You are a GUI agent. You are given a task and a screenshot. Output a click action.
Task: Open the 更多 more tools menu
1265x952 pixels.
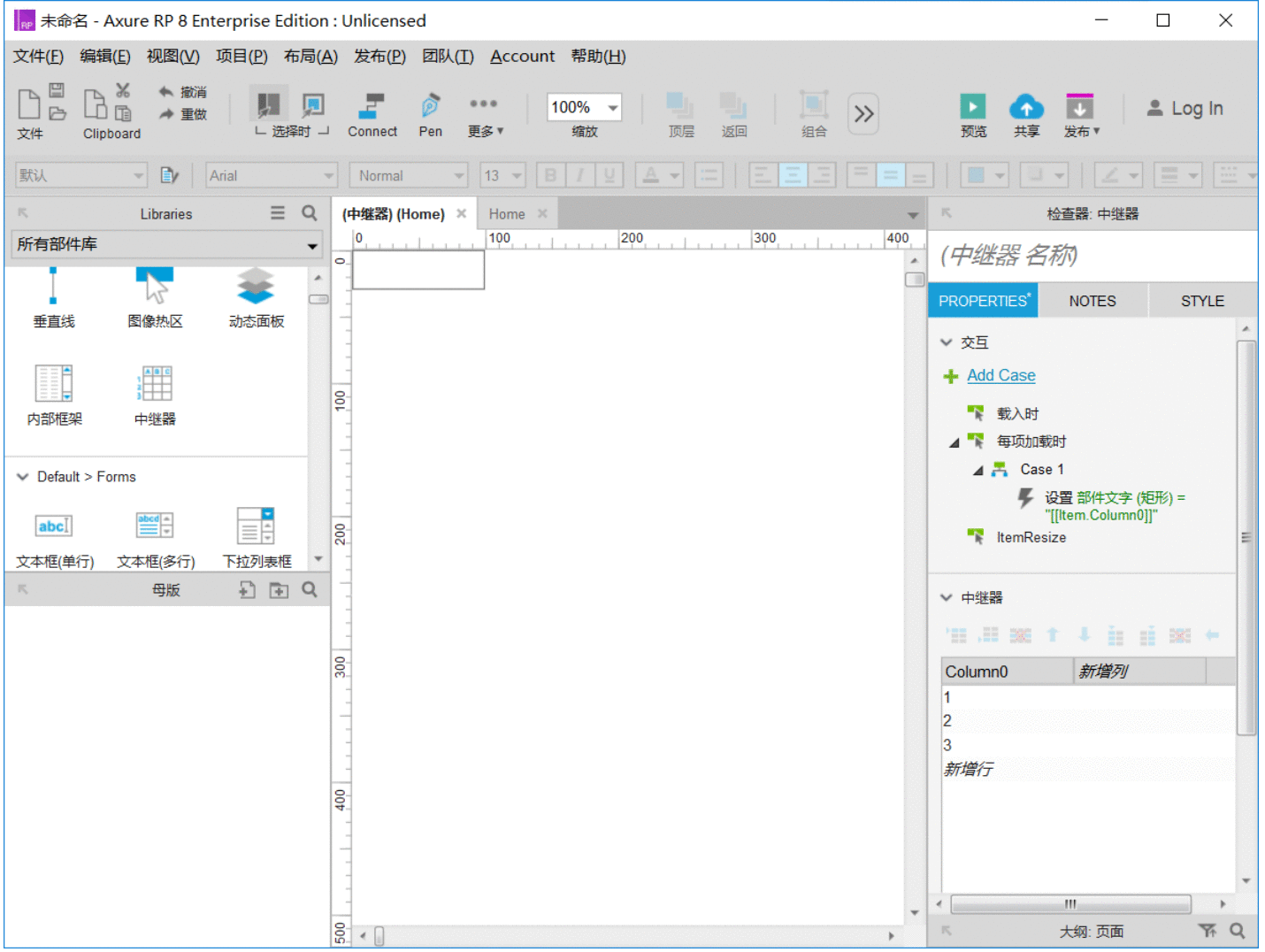[485, 116]
